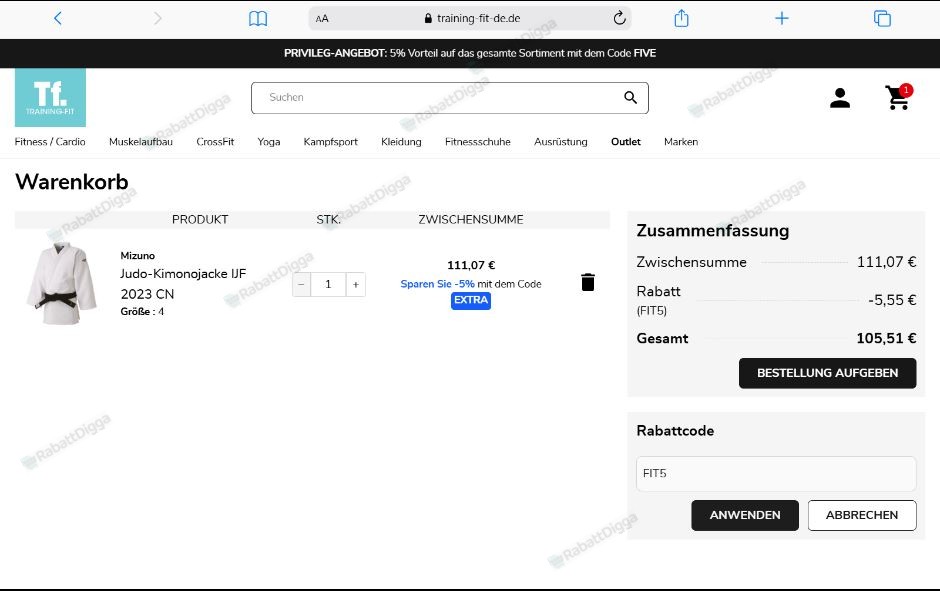Click the Mizuno brand name
Viewport: 940px width, 591px height.
pyautogui.click(x=138, y=256)
